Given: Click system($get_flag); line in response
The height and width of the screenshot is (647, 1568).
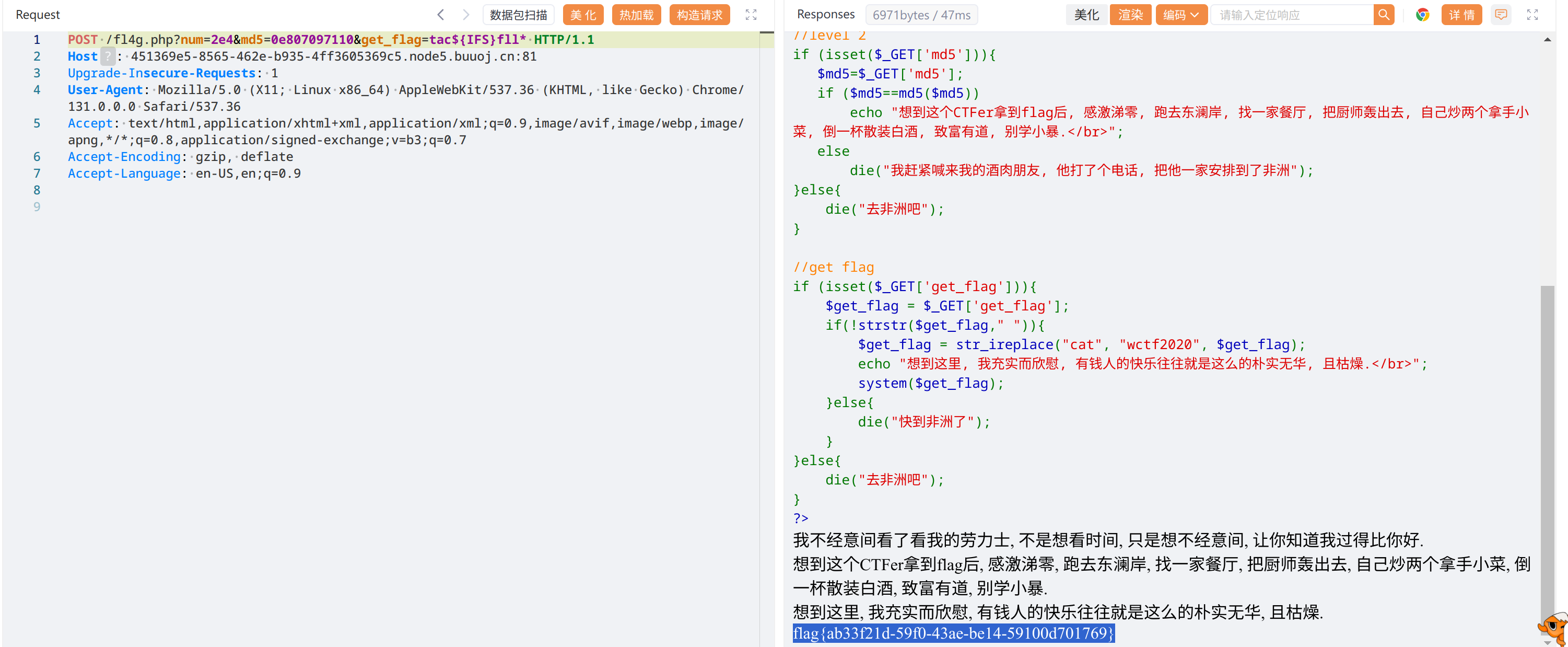Looking at the screenshot, I should click(x=931, y=383).
